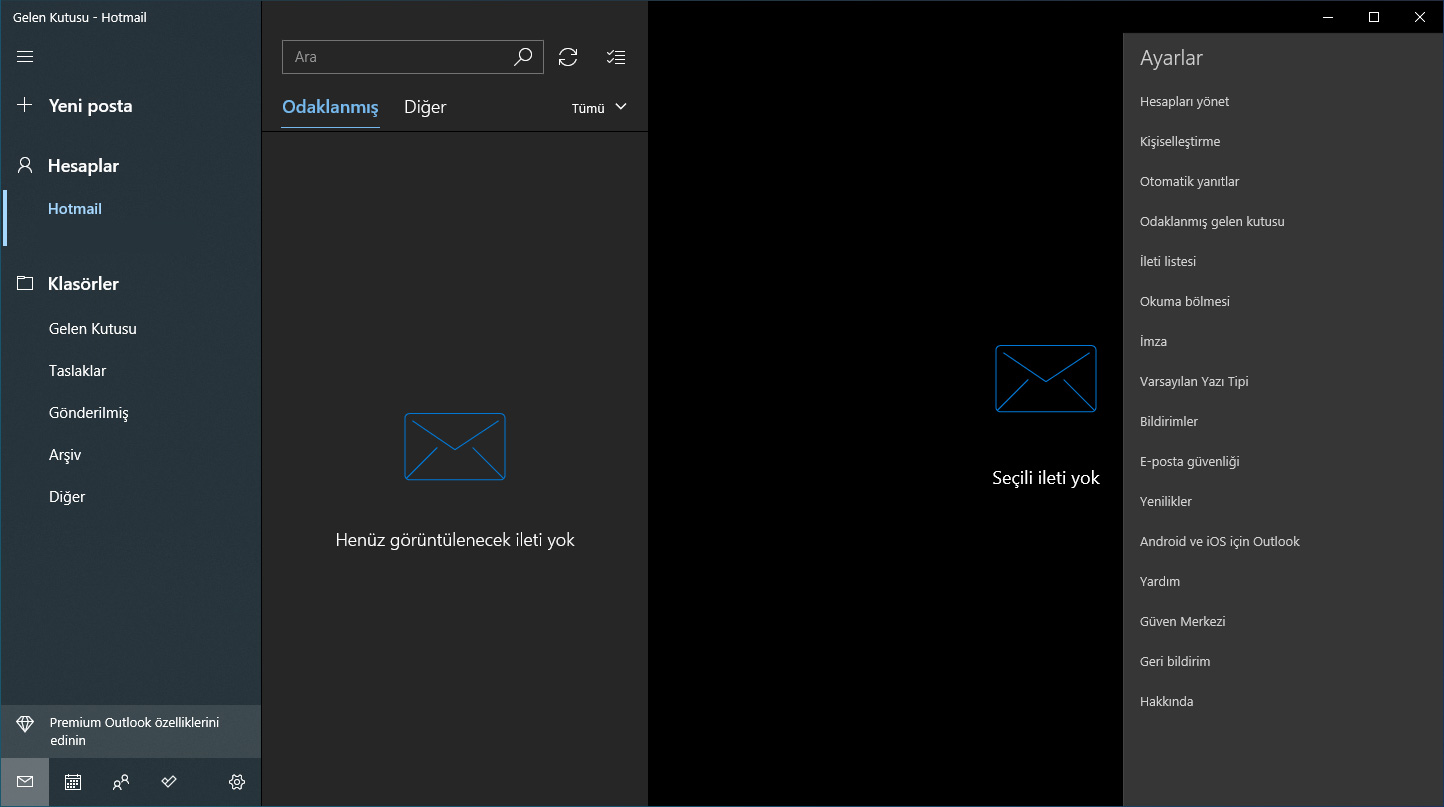Switch to the Odaklanmış tab
Screen dimensions: 1444x807
click(330, 107)
